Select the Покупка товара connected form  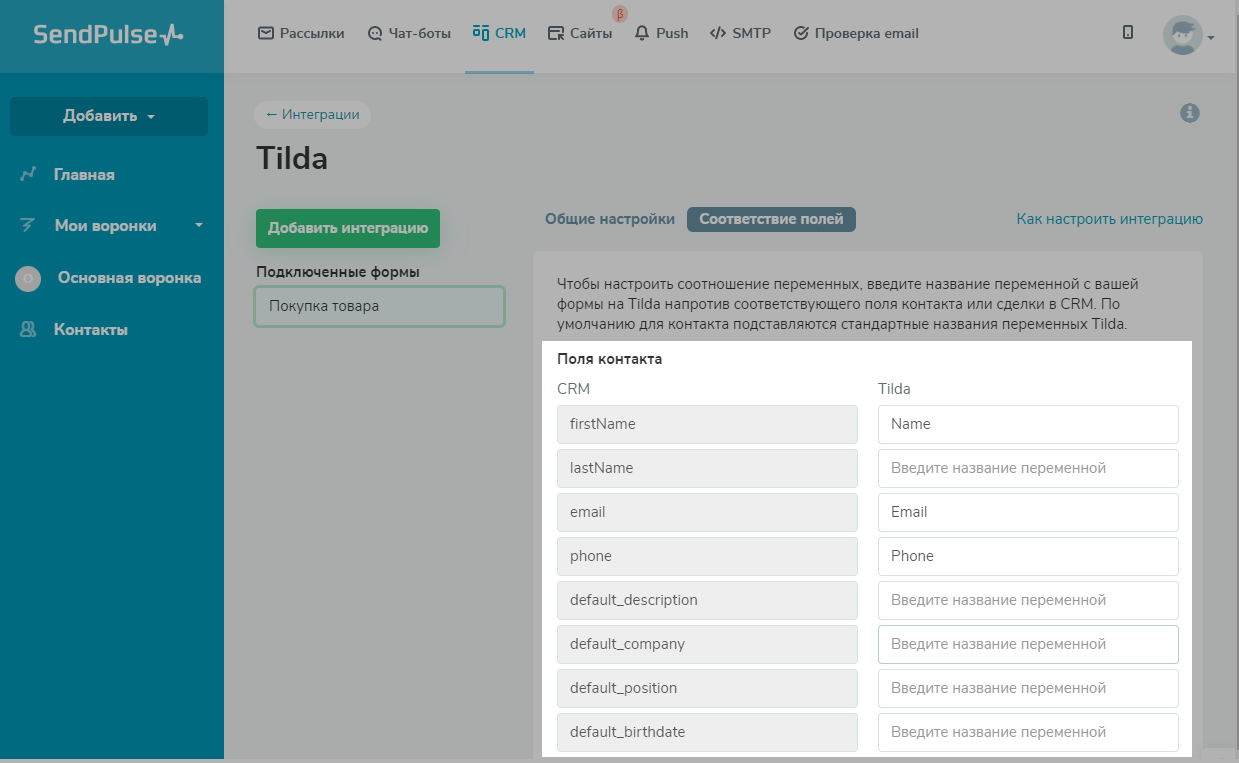[380, 306]
